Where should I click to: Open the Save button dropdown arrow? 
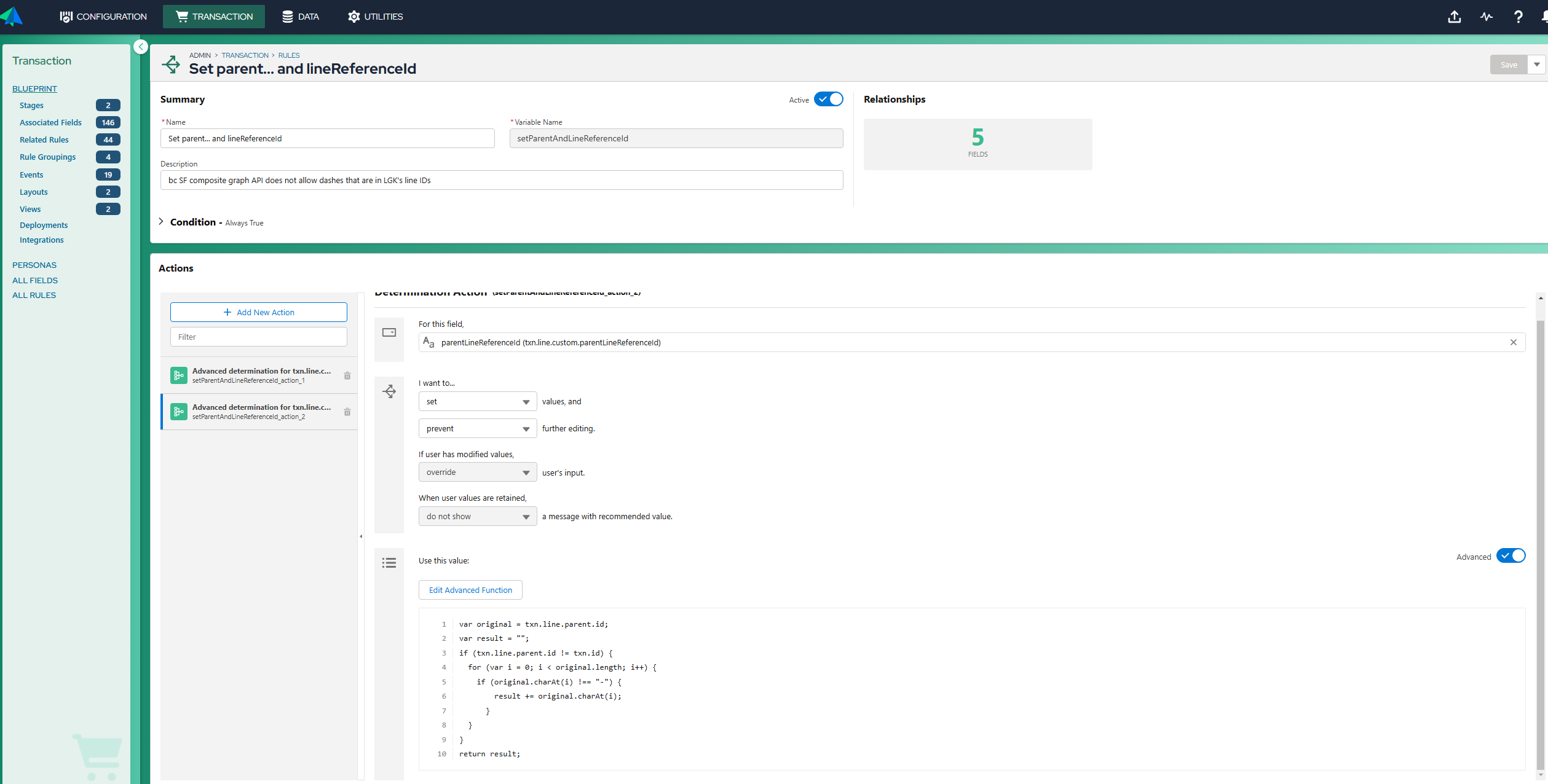coord(1536,65)
